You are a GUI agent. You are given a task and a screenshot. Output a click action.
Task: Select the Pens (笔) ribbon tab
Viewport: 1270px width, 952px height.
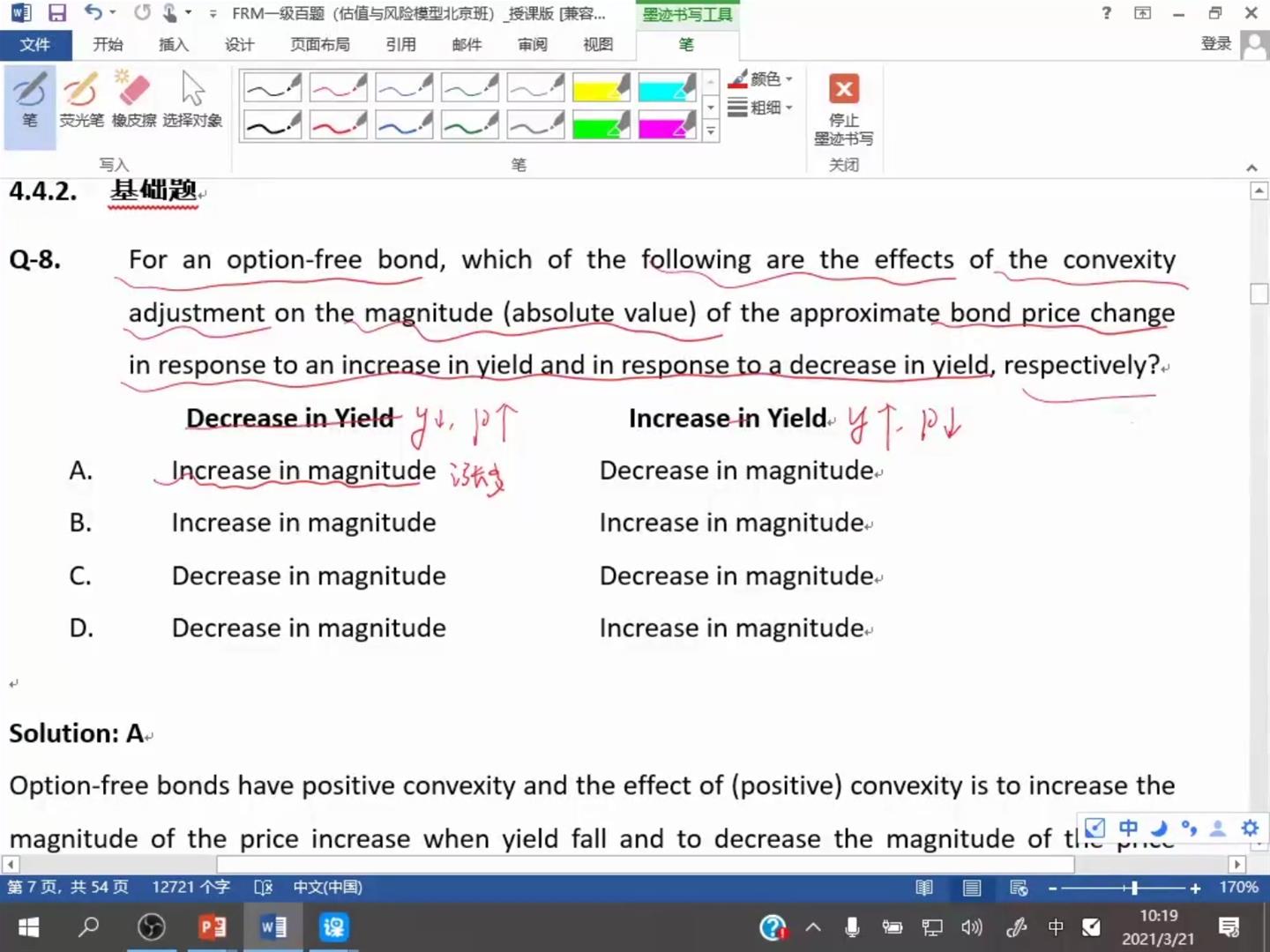[686, 44]
